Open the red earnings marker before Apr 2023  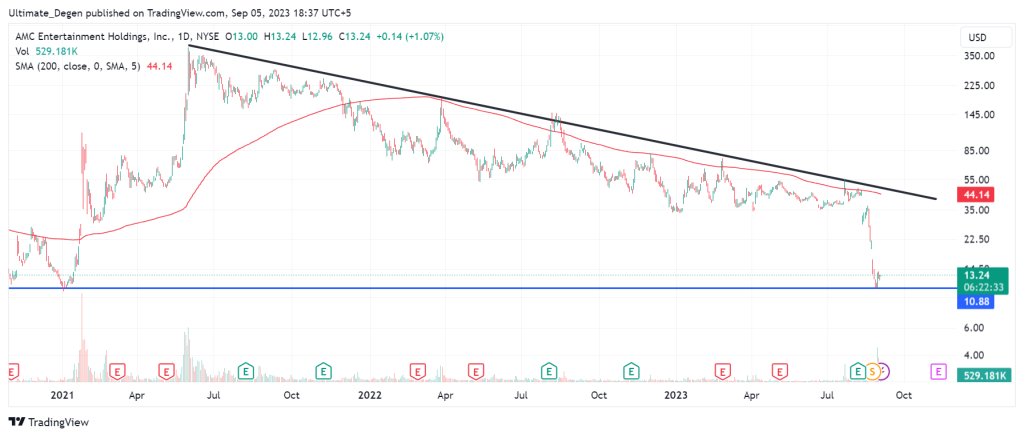coord(723,372)
